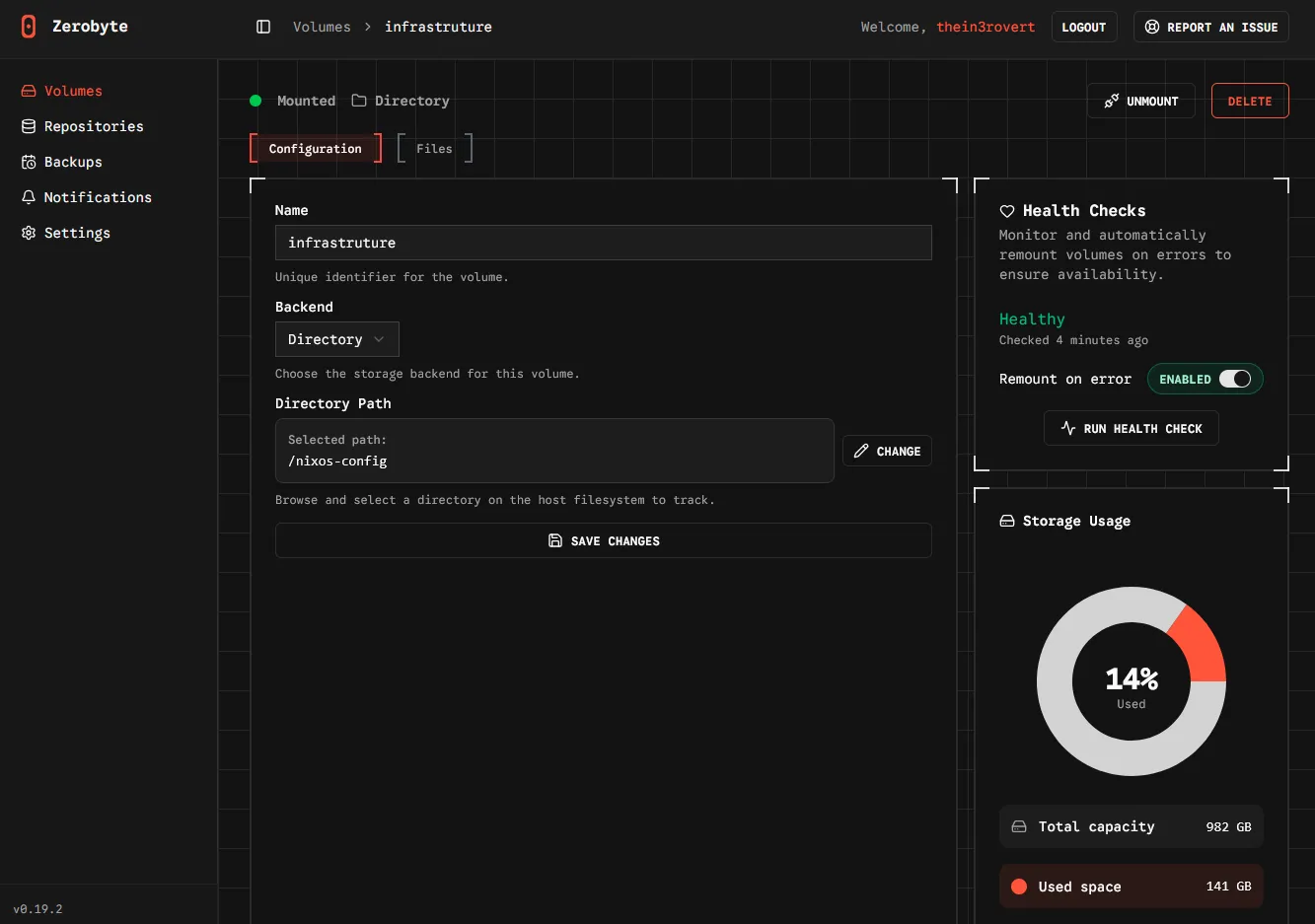Switch to the Files tab

434,149
